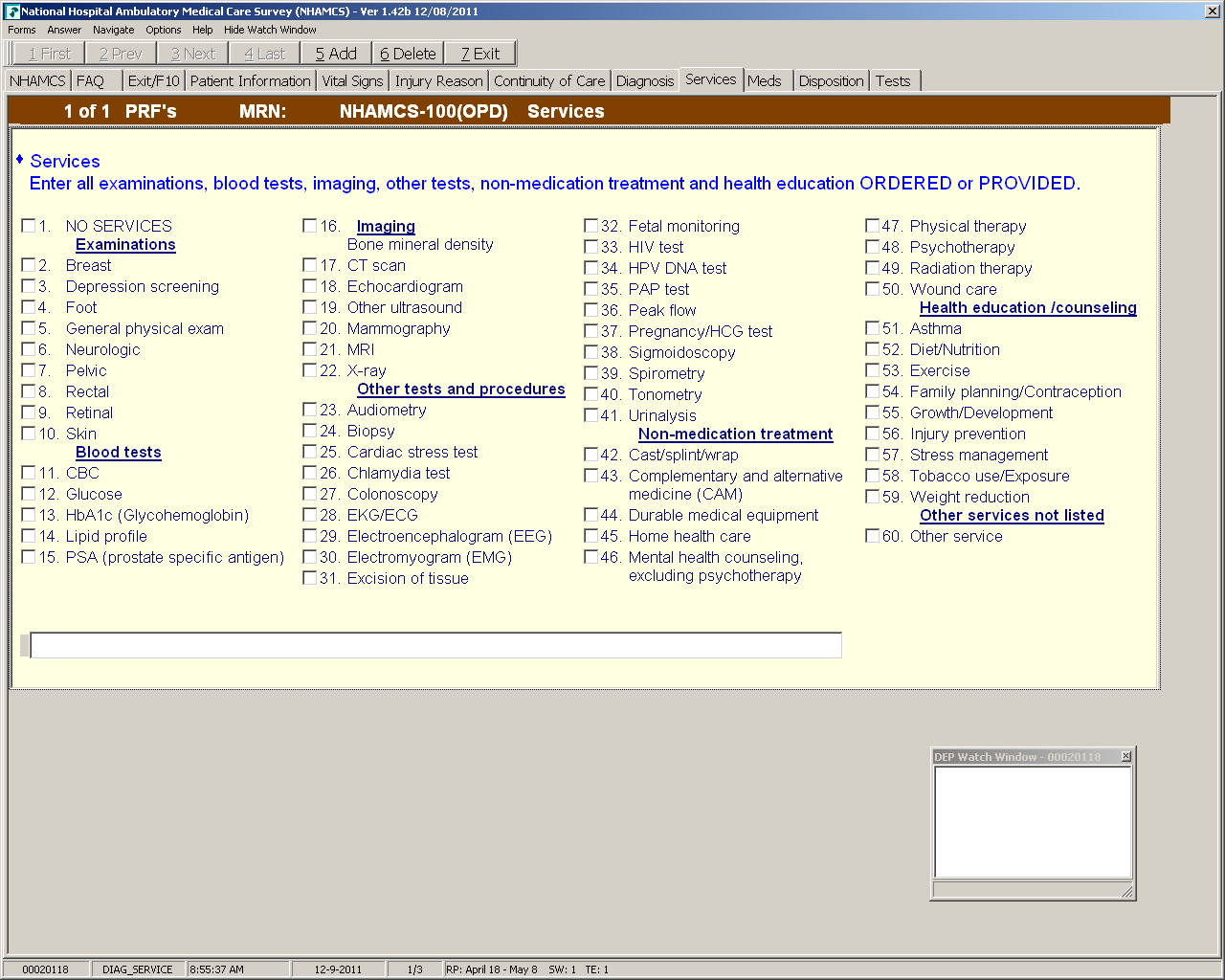Open the Navigate menu
Viewport: 1225px width, 980px height.
[x=114, y=30]
